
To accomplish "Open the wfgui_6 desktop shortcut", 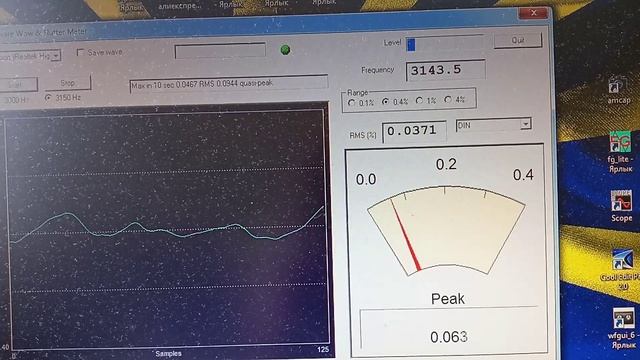I will click(x=622, y=328).
